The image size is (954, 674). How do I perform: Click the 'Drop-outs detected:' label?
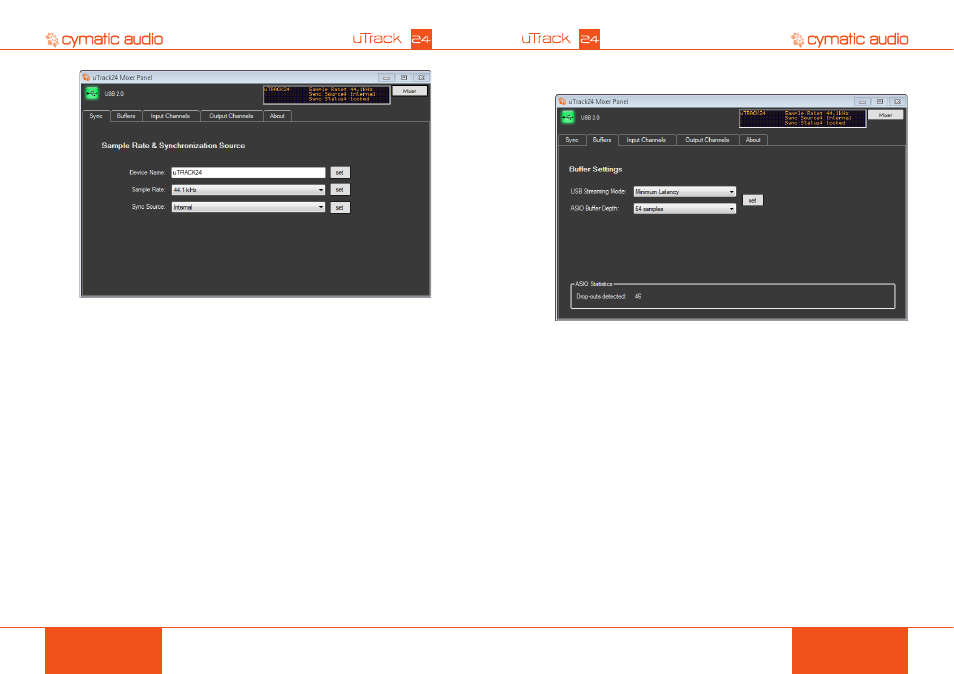point(601,297)
